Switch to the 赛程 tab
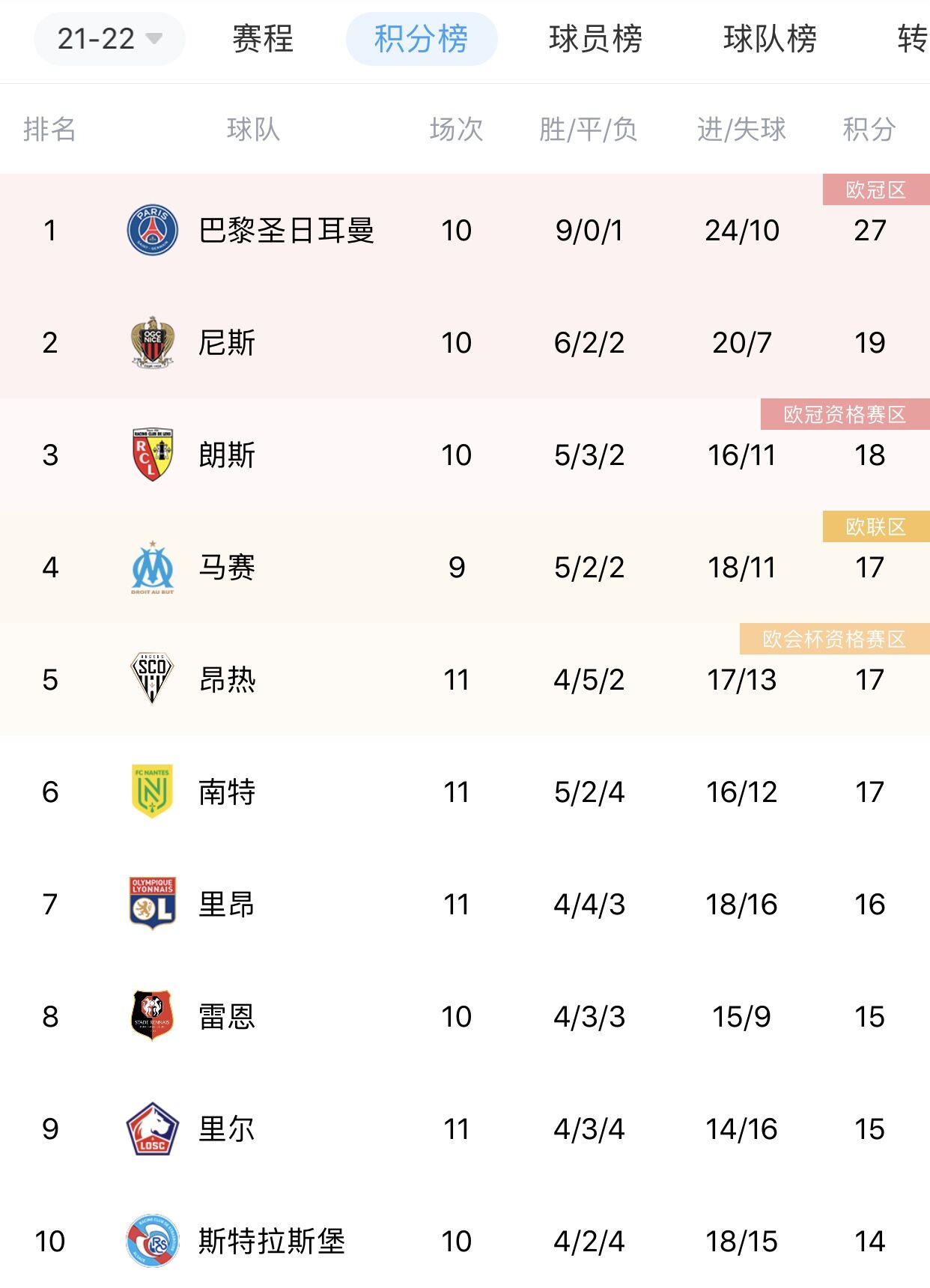The height and width of the screenshot is (1288, 930). pyautogui.click(x=263, y=38)
